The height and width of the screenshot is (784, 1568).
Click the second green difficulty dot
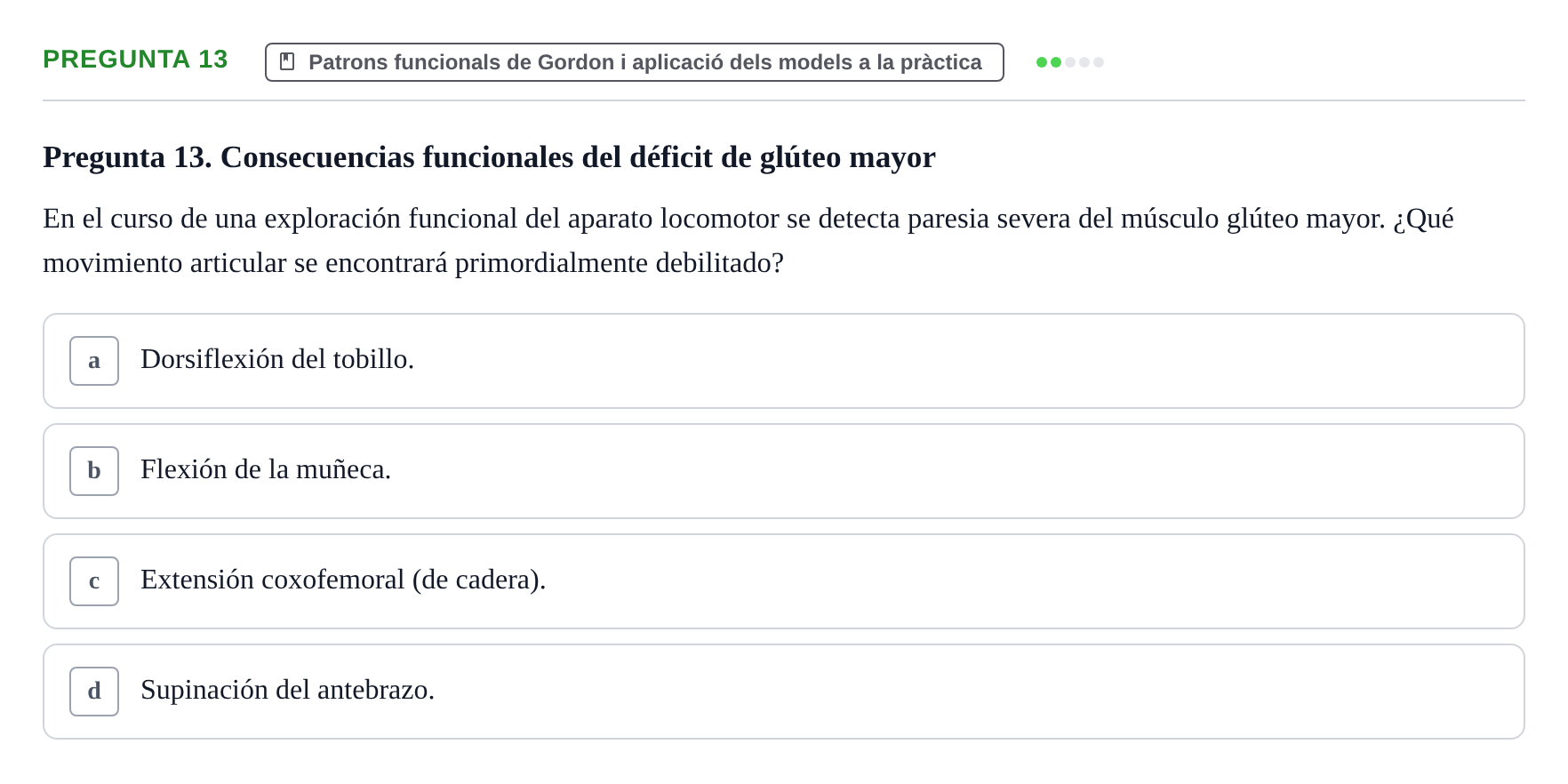(x=1056, y=62)
